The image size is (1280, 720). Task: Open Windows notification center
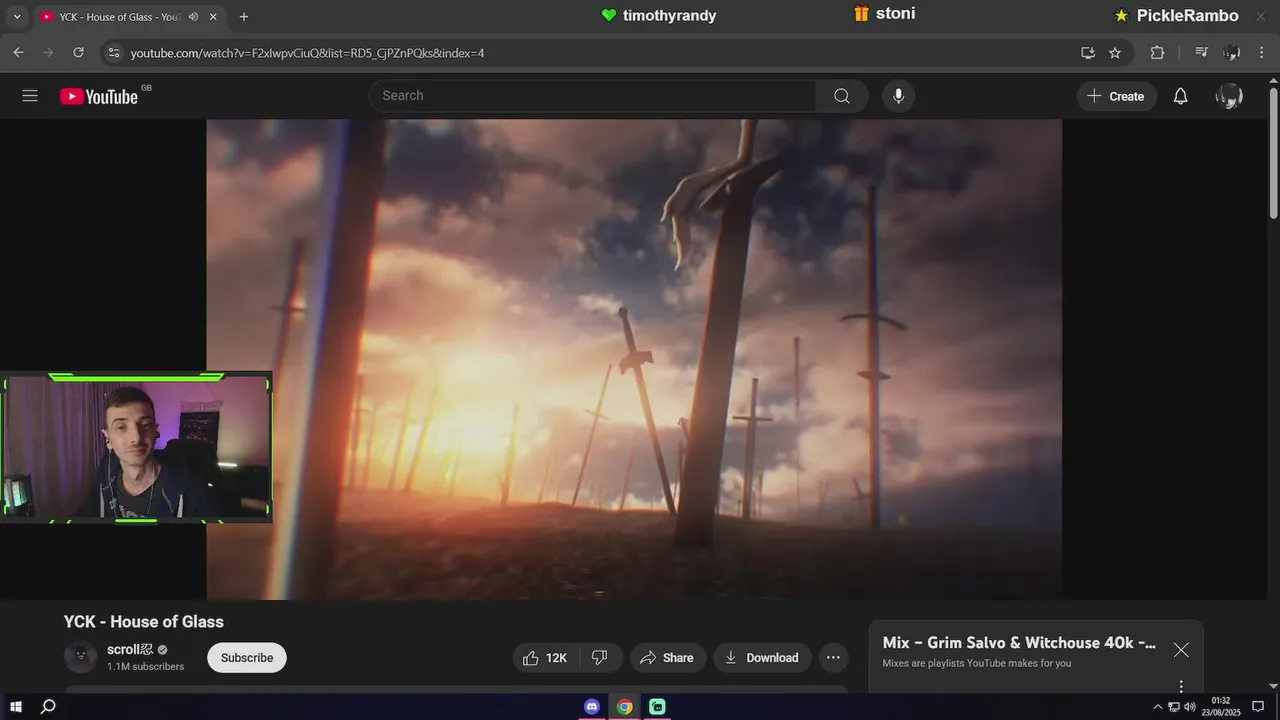tap(1258, 707)
